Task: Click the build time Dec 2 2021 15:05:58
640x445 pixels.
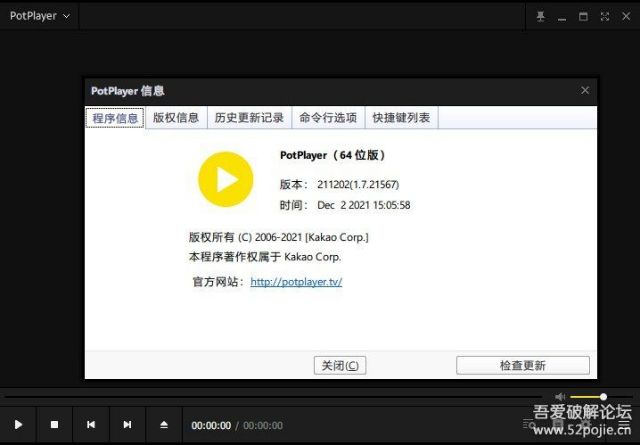Action: (x=364, y=205)
